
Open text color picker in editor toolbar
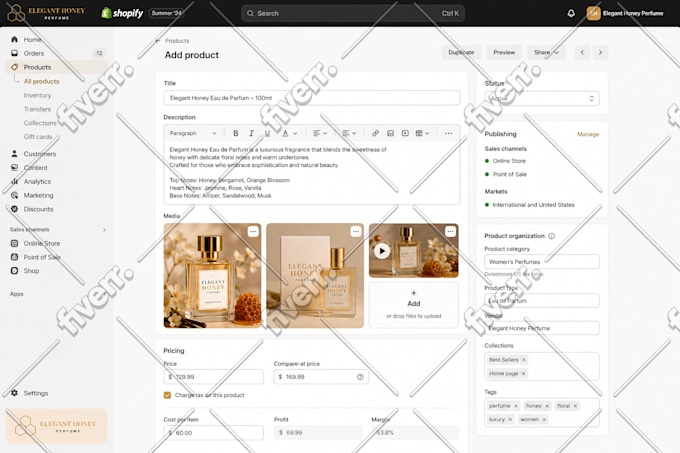click(290, 133)
